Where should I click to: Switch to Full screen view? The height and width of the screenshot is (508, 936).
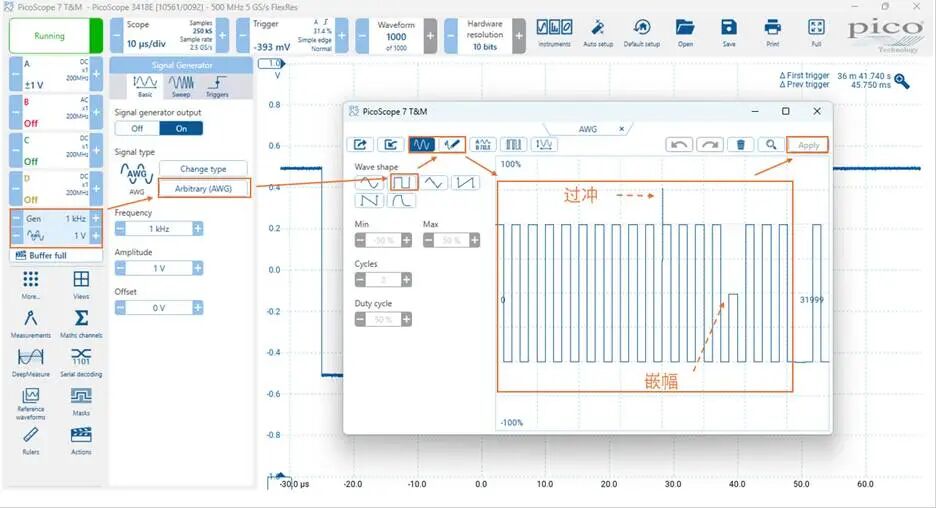click(816, 33)
